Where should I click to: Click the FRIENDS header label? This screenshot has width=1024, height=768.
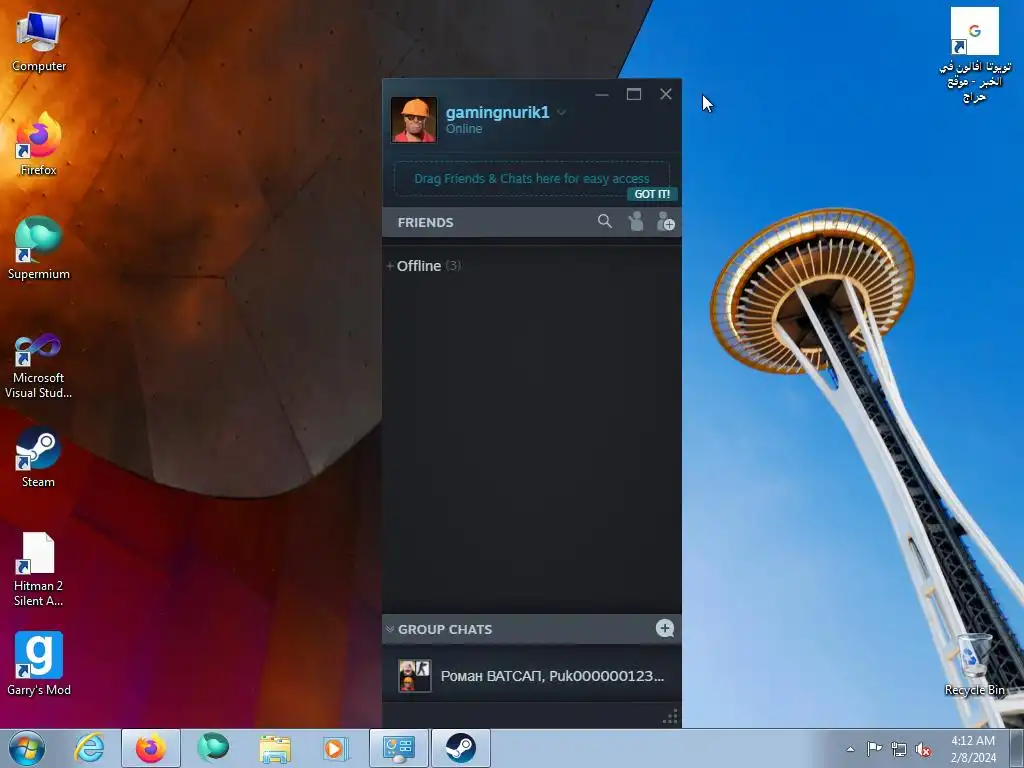pos(425,223)
